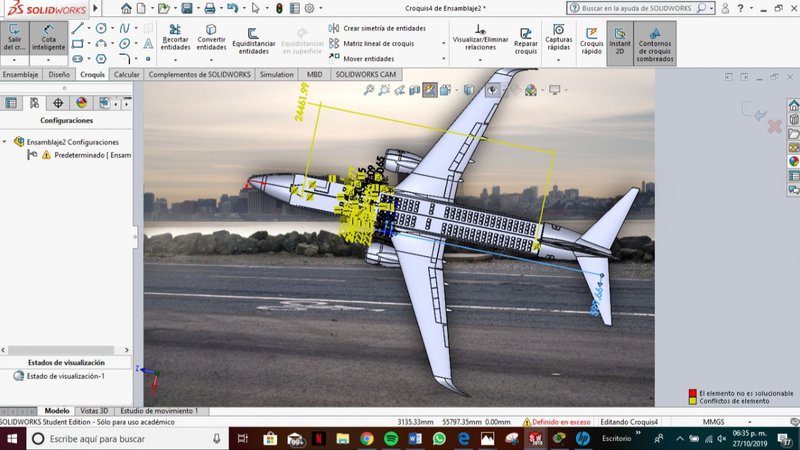The height and width of the screenshot is (450, 800).
Task: Expand Ensamblaje2 Configuraciones tree node
Action: click(x=5, y=142)
